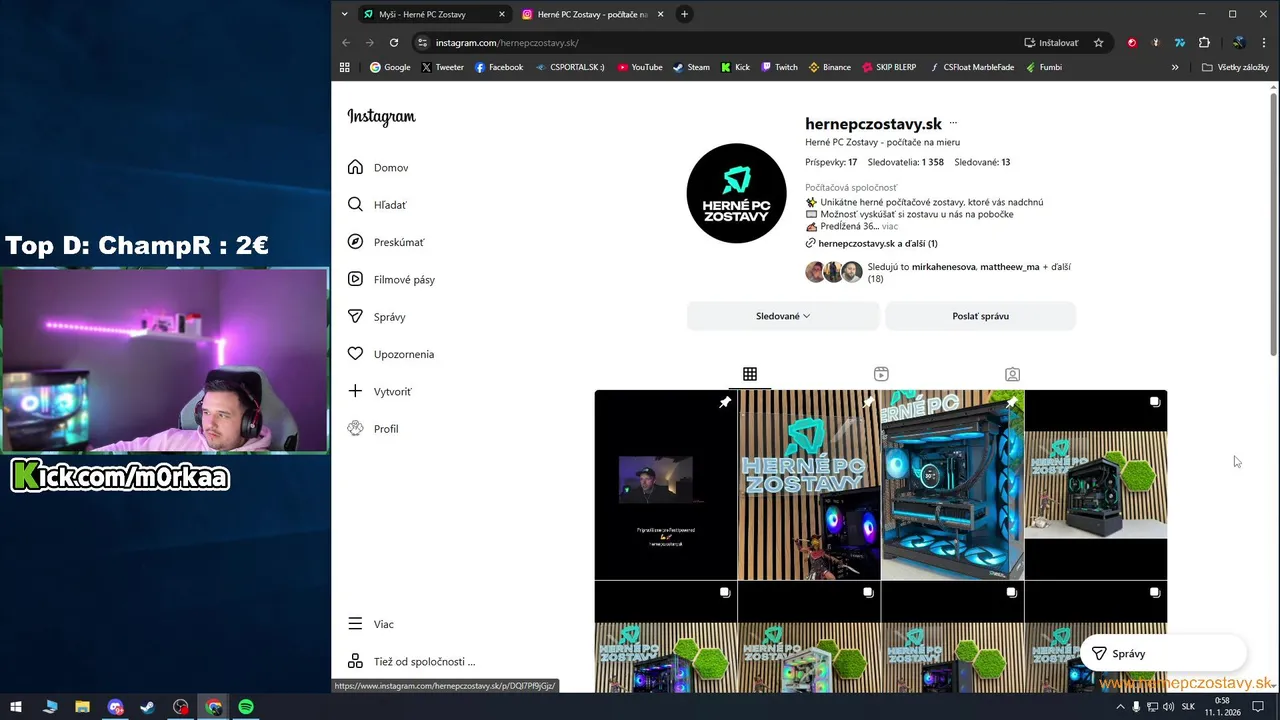The width and height of the screenshot is (1280, 720).
Task: Show hidden system tray icons
Action: (x=1120, y=707)
